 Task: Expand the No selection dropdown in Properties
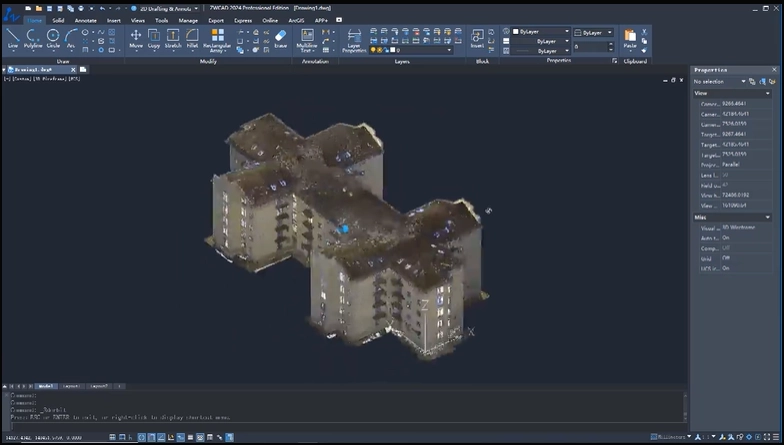pos(720,82)
